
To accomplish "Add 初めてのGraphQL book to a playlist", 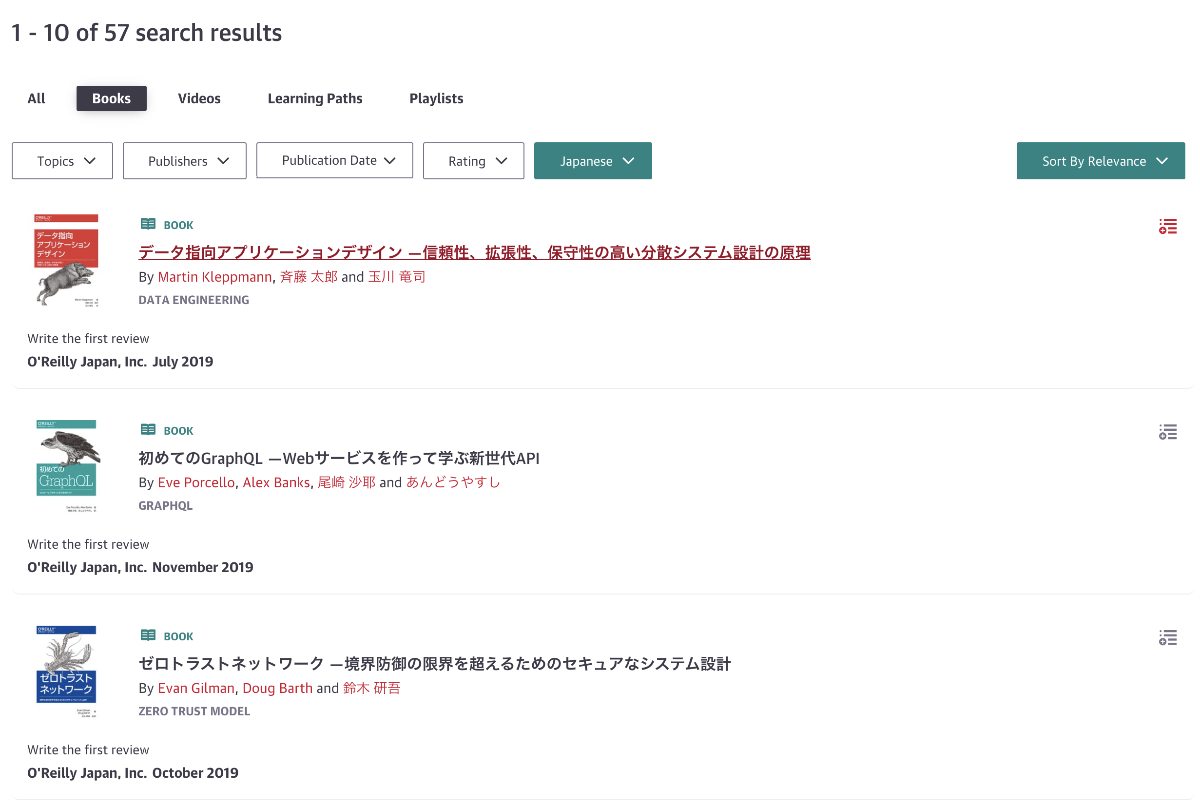I will coord(1168,432).
